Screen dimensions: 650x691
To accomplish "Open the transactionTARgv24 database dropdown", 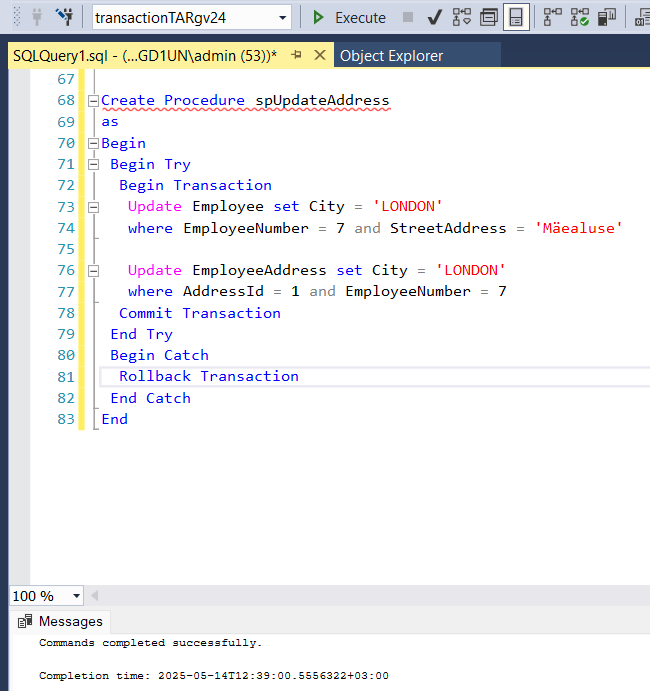I will click(282, 18).
